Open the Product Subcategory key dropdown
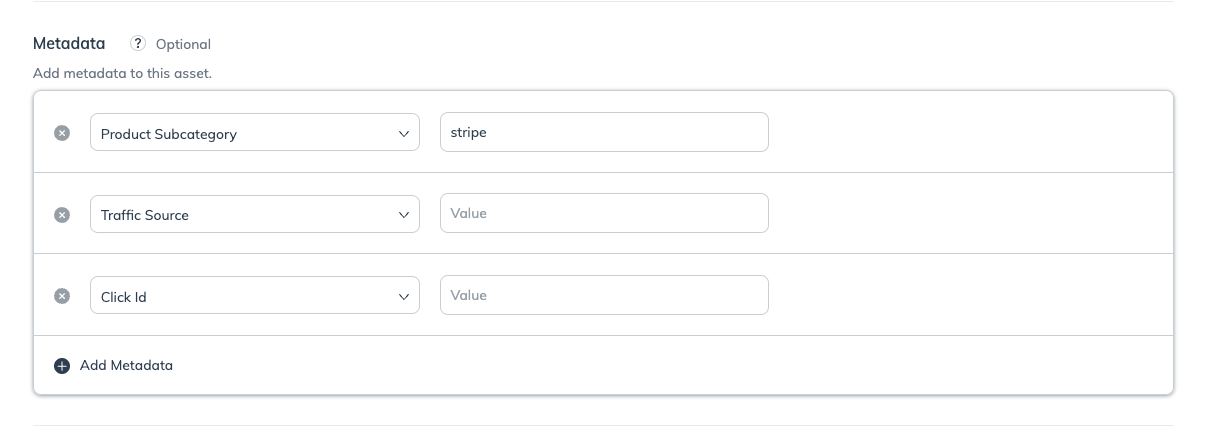Screen dimensions: 1207x436 tap(255, 132)
